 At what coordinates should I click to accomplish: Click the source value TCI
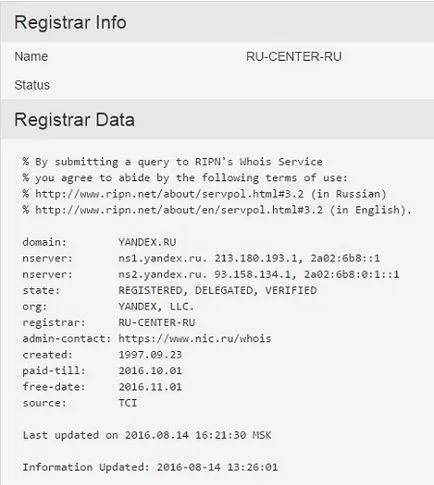(128, 403)
